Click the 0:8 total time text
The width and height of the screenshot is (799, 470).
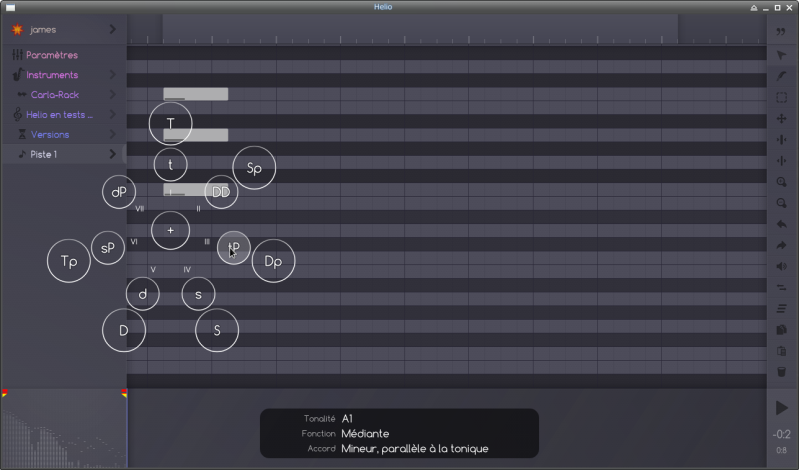781,450
